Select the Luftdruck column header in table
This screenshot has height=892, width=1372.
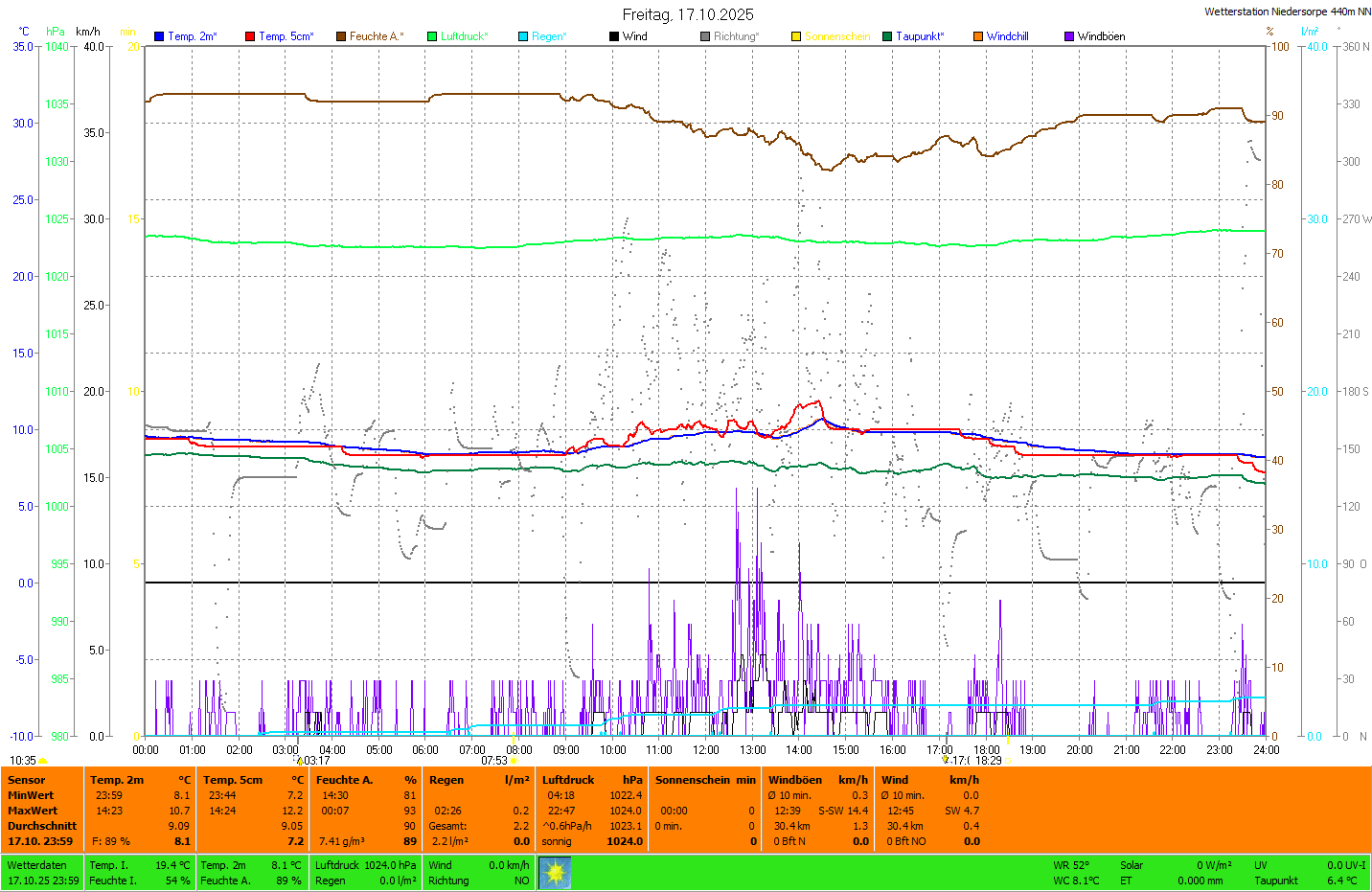(x=568, y=780)
